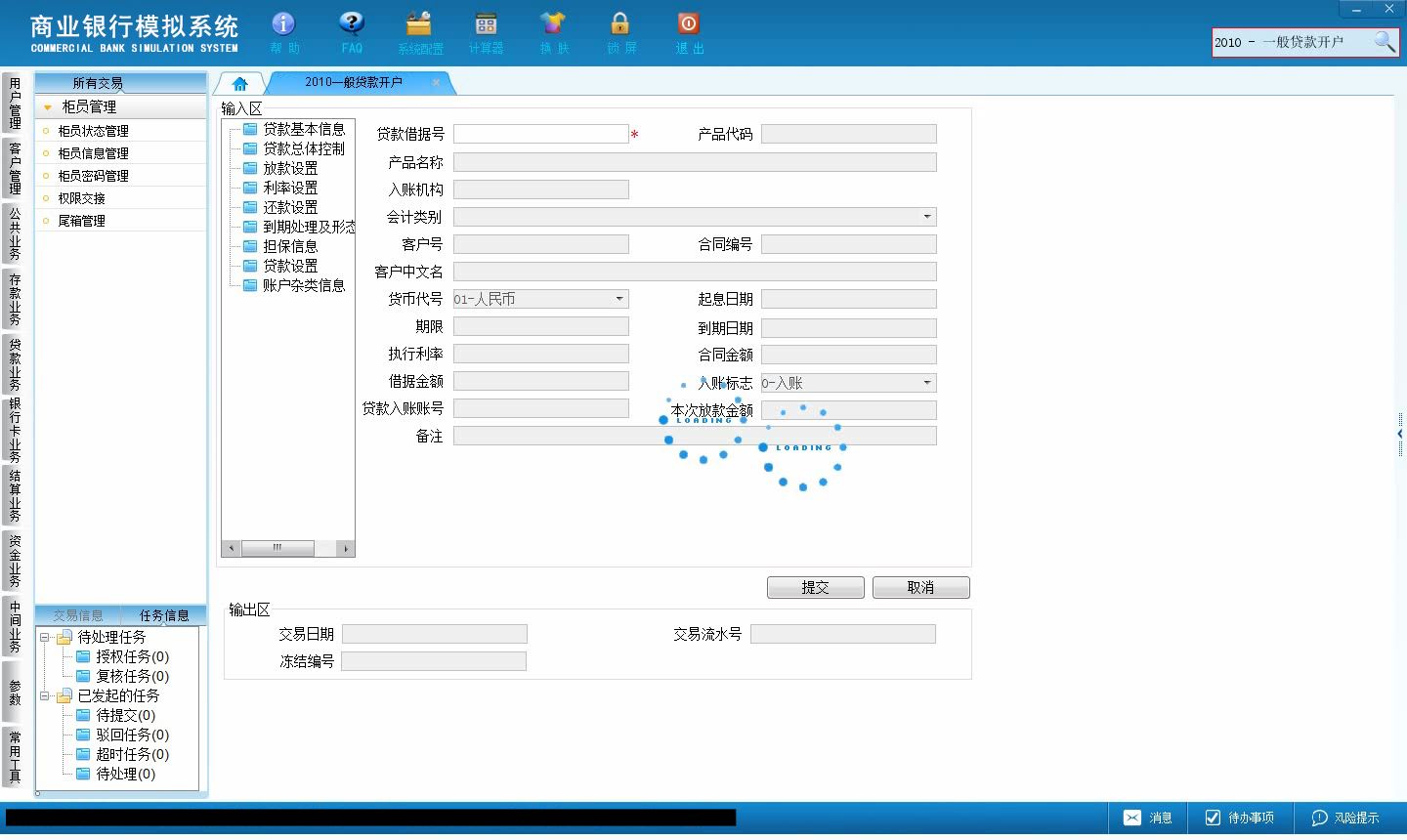Open 待提交(0) task folder
The image size is (1407, 840).
pos(115,715)
